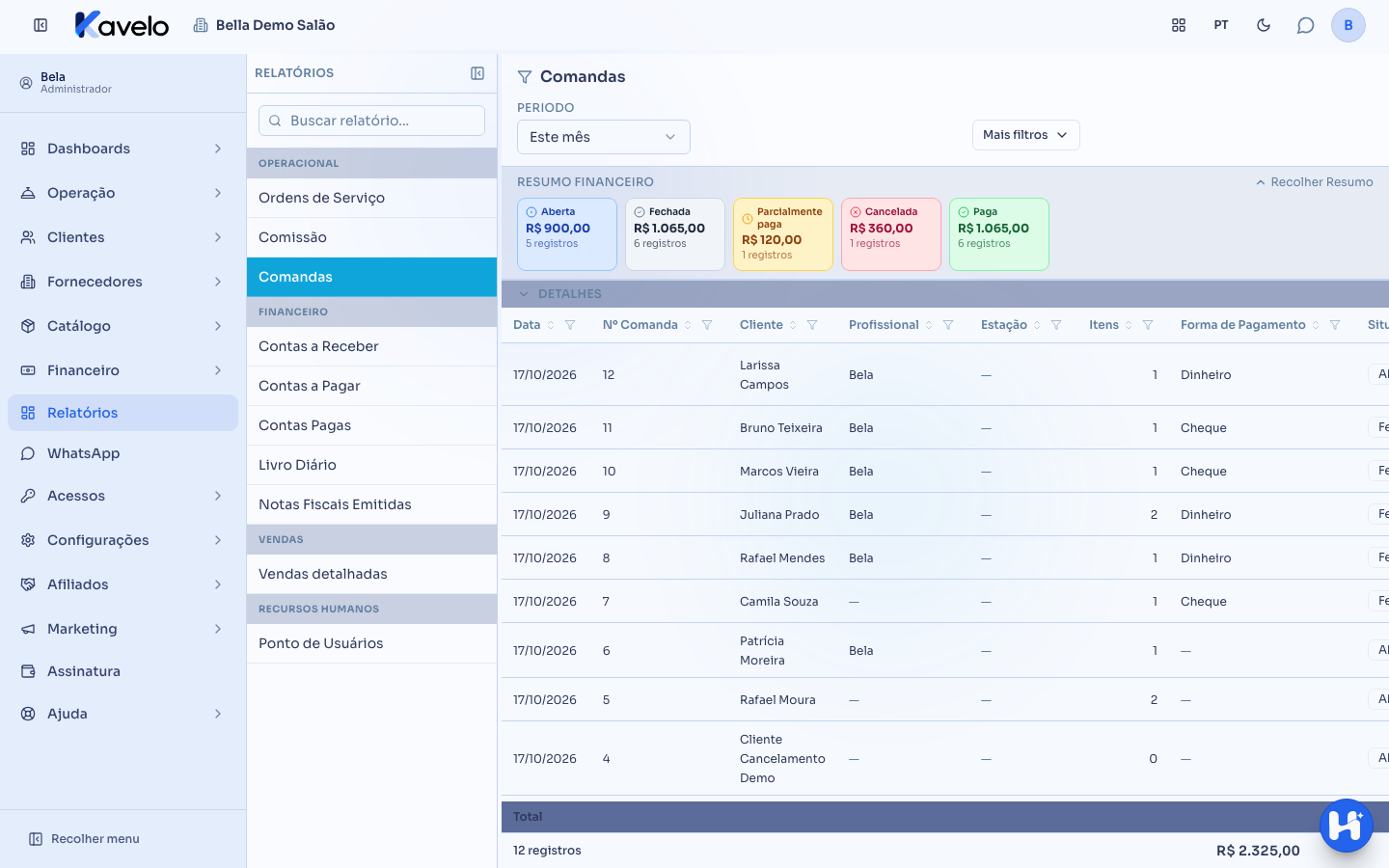Click Recolher Resumo link
Image resolution: width=1389 pixels, height=868 pixels.
click(1314, 182)
